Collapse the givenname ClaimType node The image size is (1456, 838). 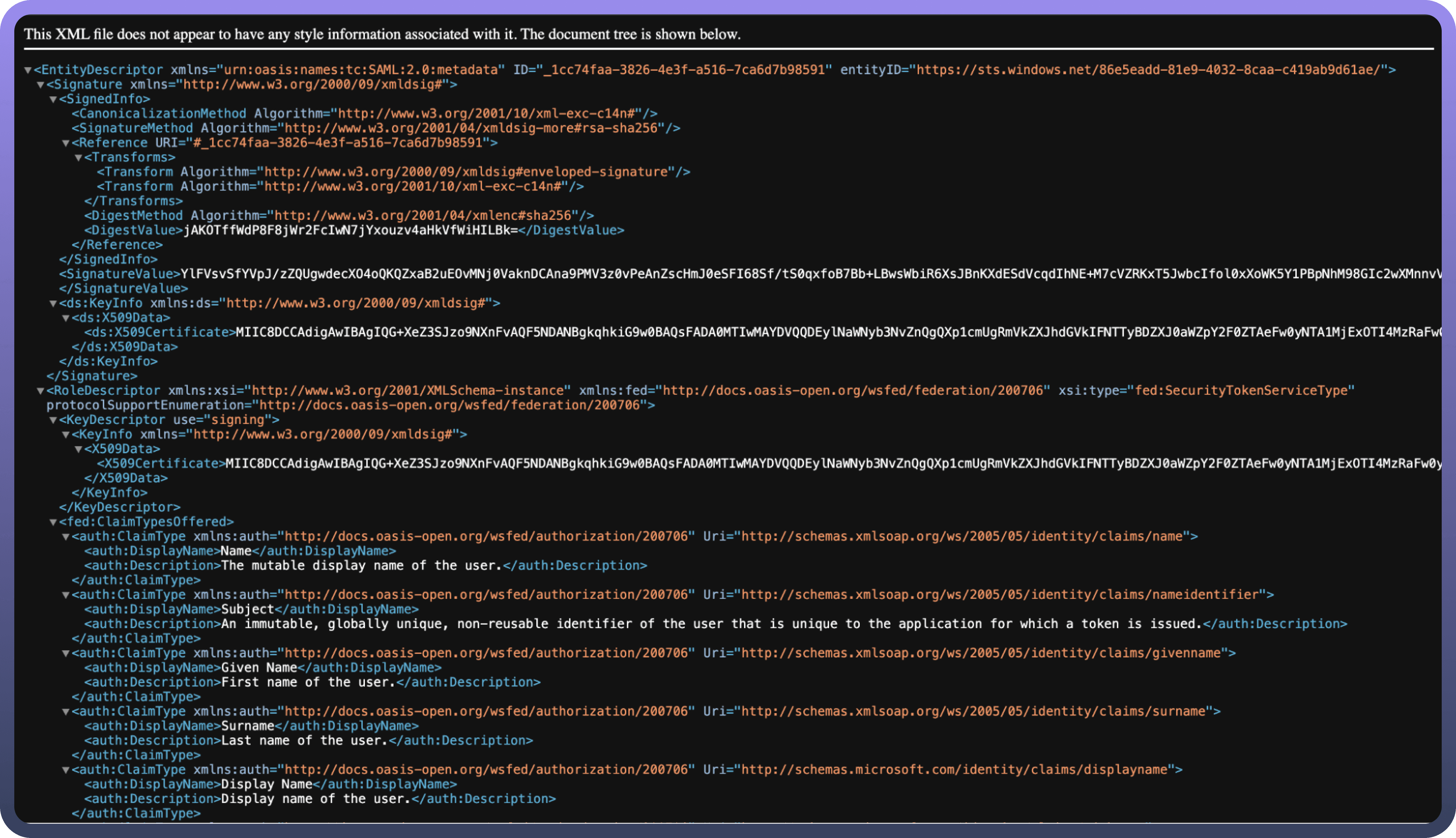pyautogui.click(x=66, y=653)
